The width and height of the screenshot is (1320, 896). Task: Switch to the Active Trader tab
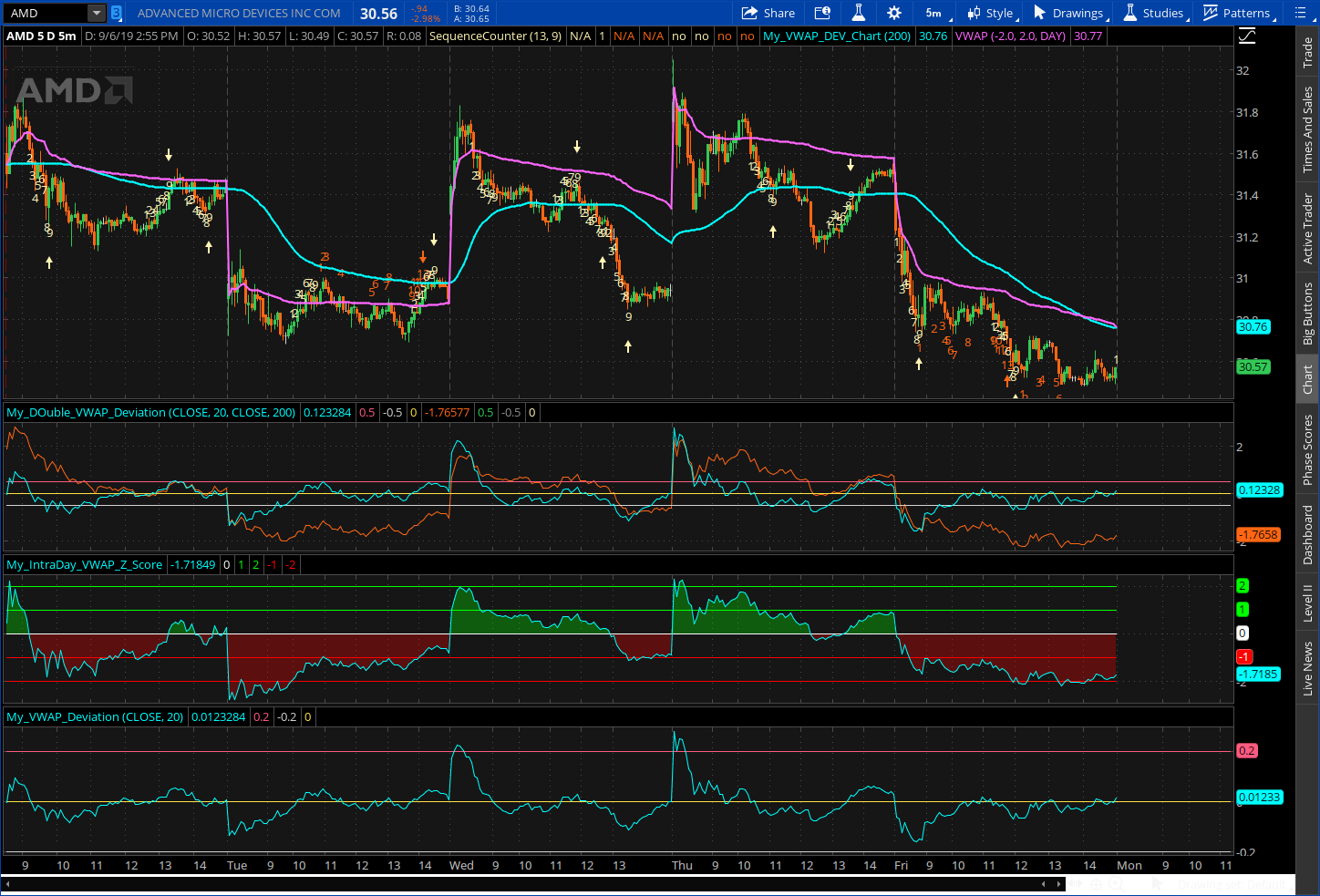click(x=1308, y=228)
